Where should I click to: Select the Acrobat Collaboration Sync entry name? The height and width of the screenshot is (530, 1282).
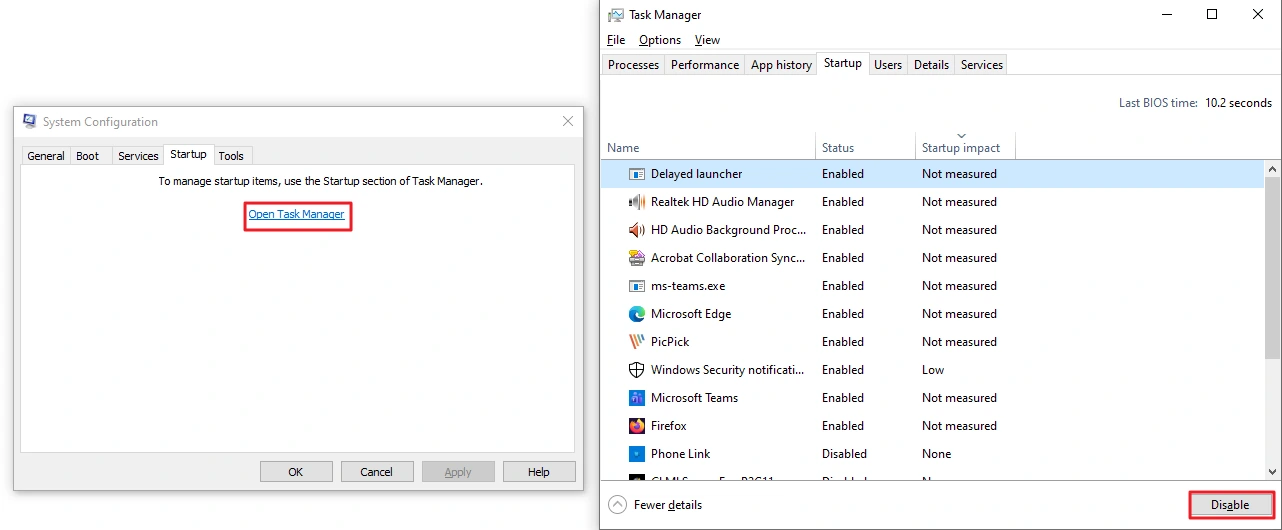pyautogui.click(x=728, y=258)
